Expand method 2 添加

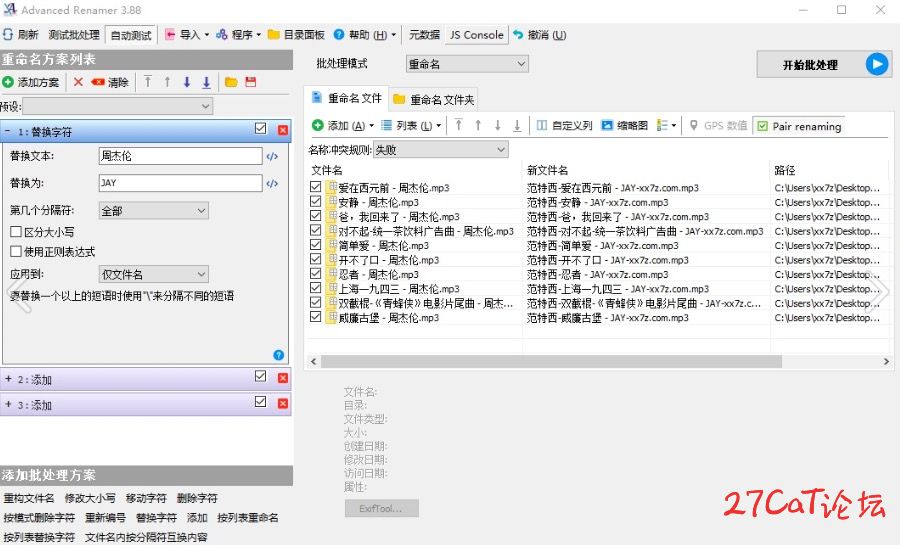coord(8,379)
